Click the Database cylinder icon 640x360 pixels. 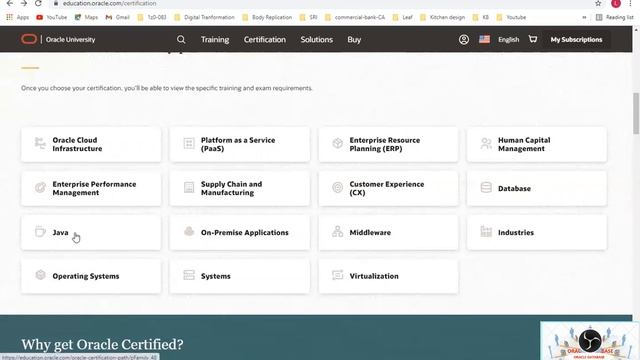tap(486, 187)
